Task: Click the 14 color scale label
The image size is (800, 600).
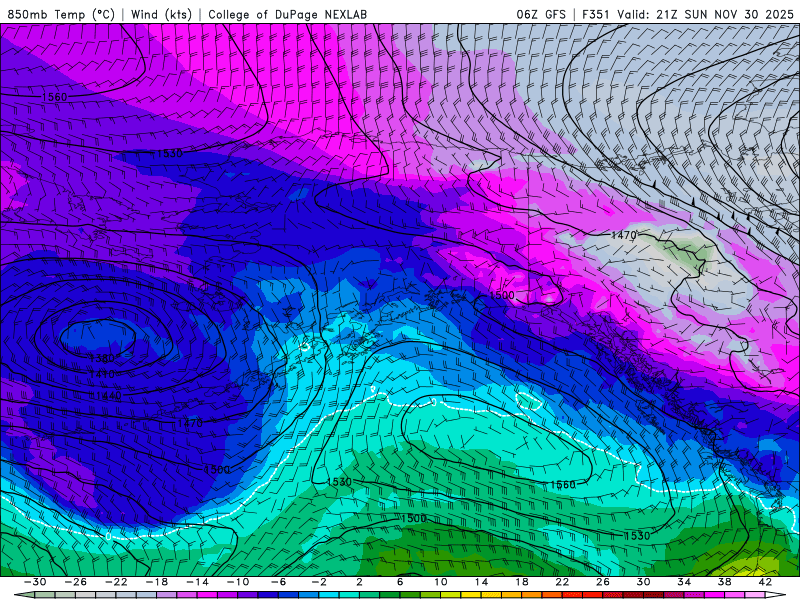Action: tap(481, 582)
